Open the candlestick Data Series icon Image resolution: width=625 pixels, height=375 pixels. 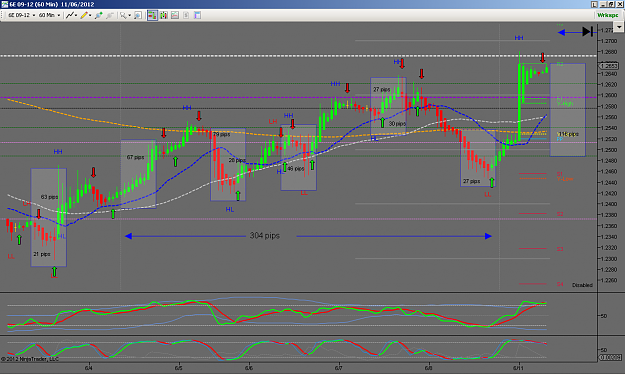163,15
